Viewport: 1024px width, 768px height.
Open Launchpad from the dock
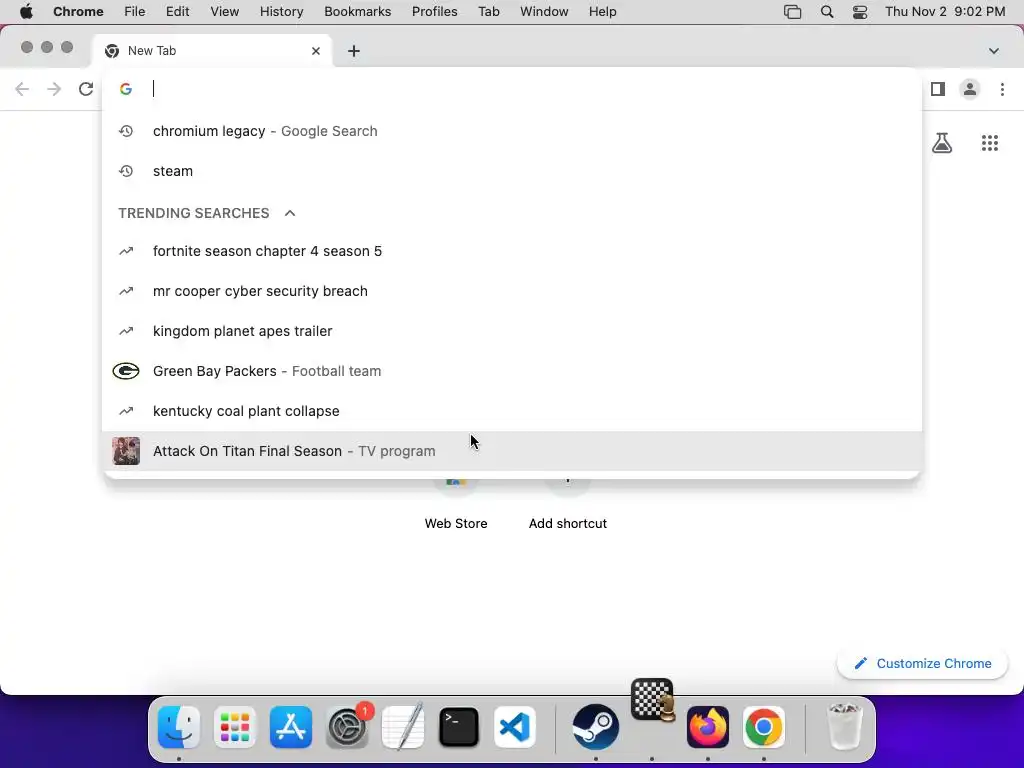point(235,727)
